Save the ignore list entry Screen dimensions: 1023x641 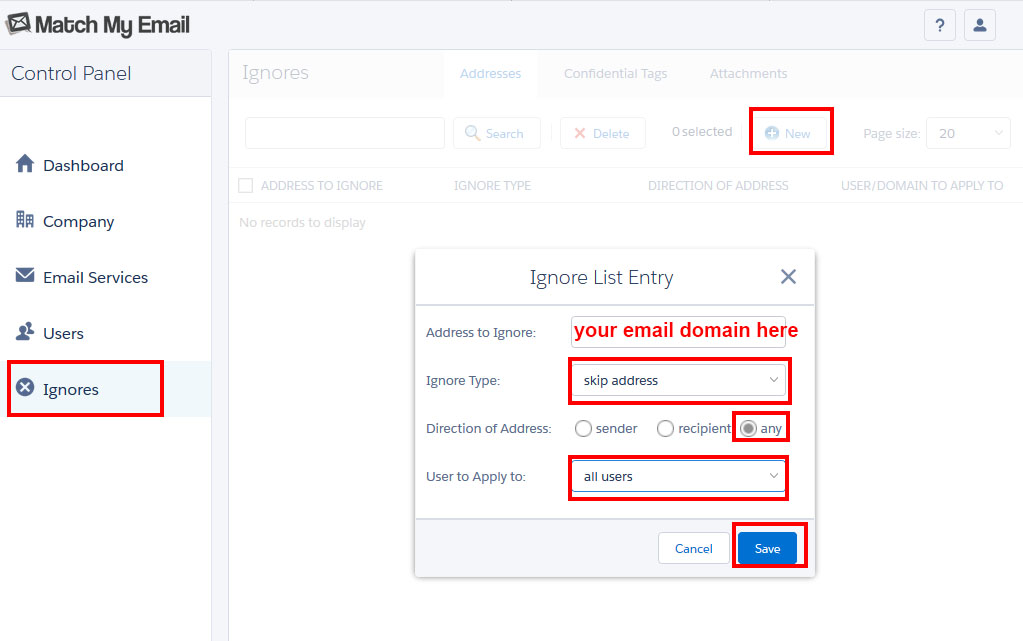(x=767, y=548)
